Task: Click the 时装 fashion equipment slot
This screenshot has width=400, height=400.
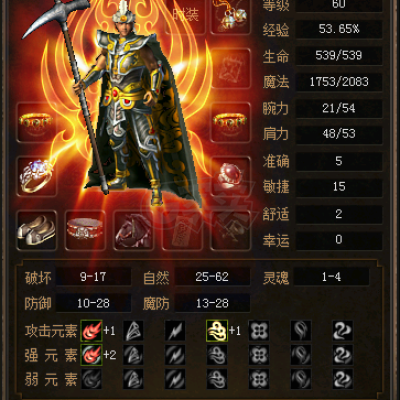Action: [x=185, y=15]
